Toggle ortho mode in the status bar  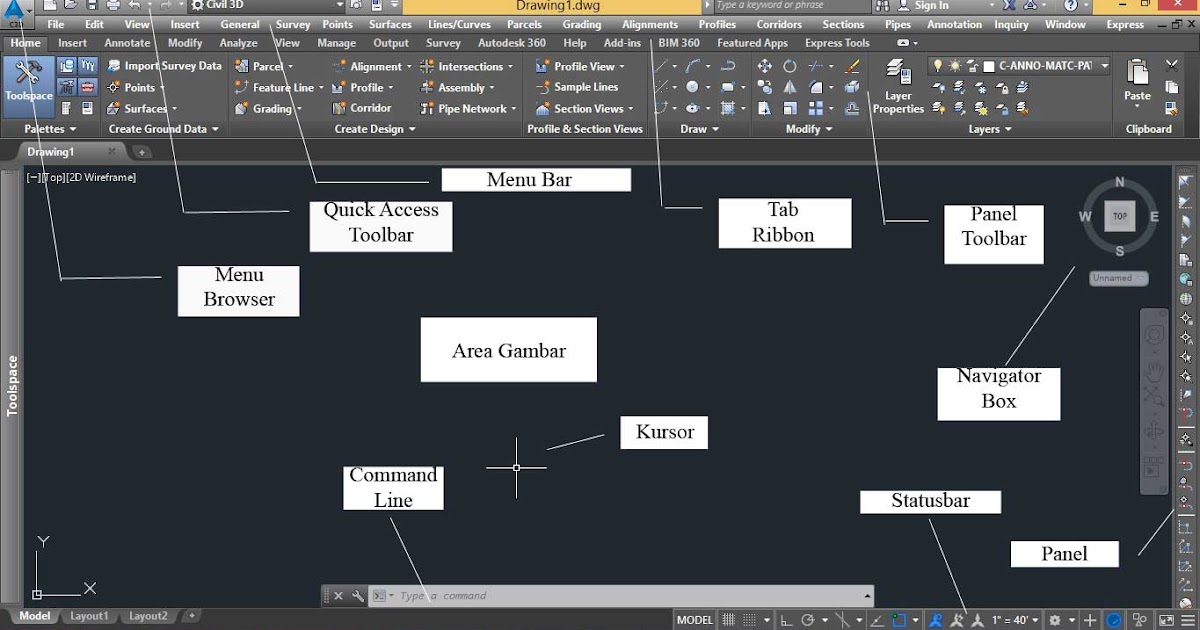click(786, 620)
